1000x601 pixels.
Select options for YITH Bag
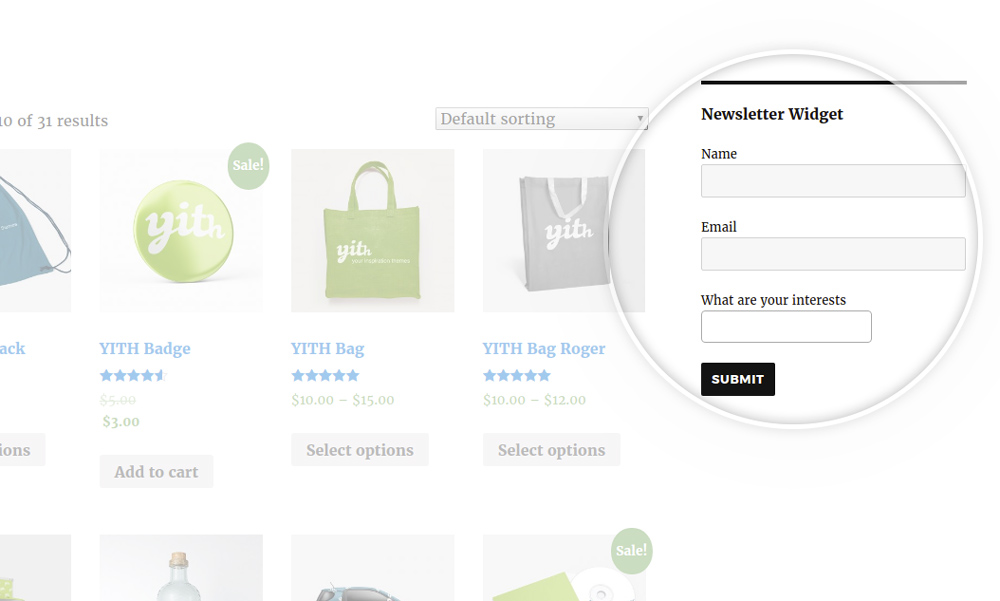pyautogui.click(x=360, y=450)
